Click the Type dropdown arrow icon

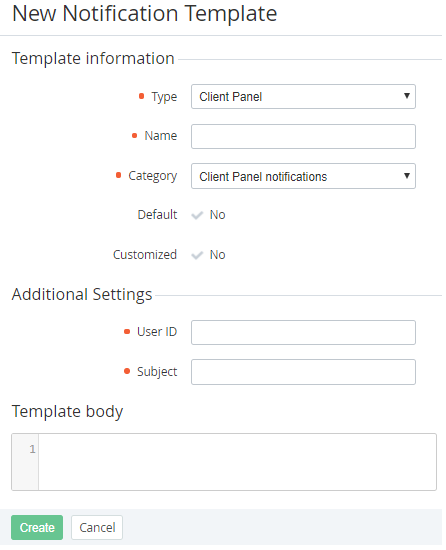pos(407,95)
